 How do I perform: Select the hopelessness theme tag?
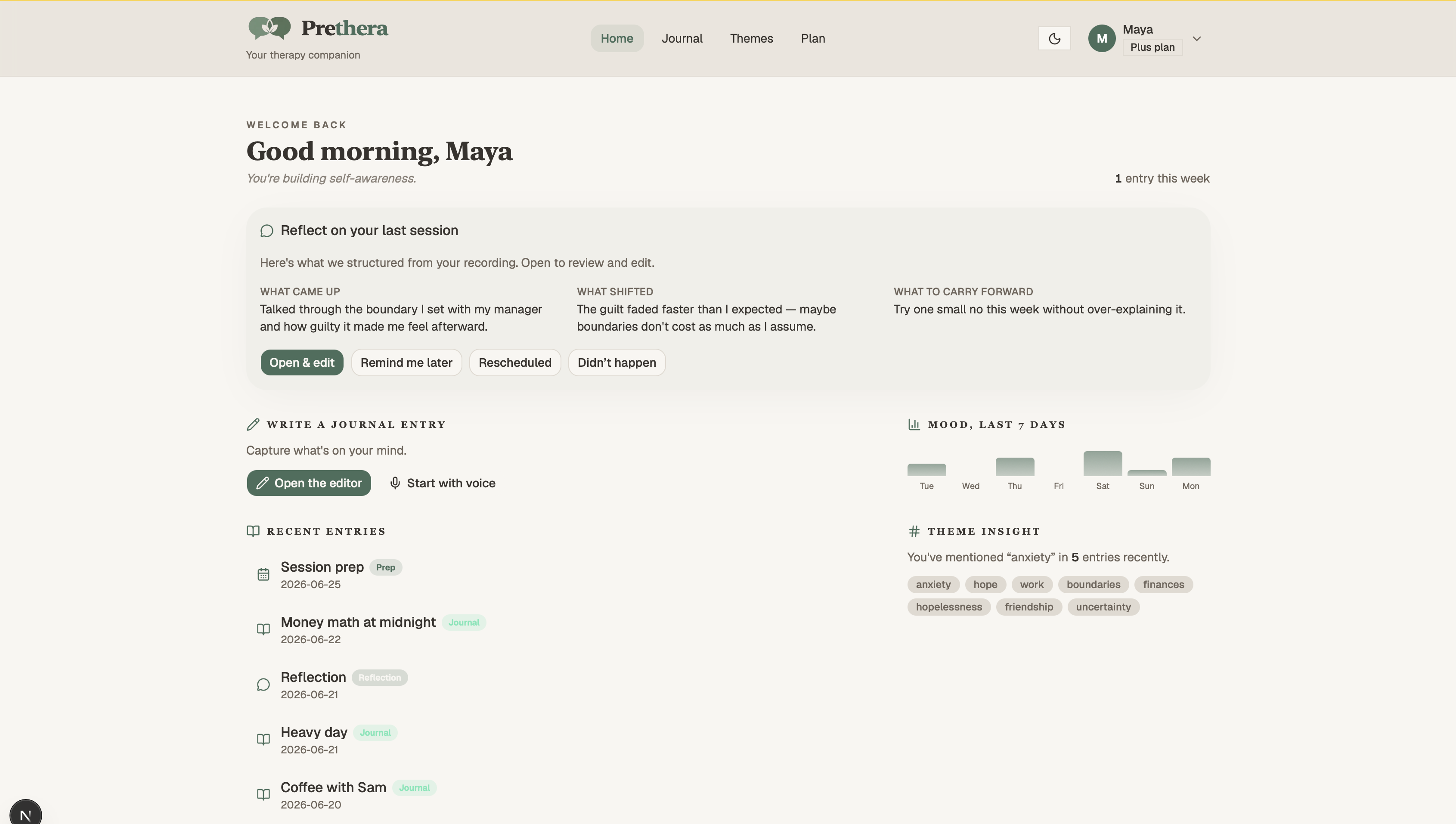(949, 607)
